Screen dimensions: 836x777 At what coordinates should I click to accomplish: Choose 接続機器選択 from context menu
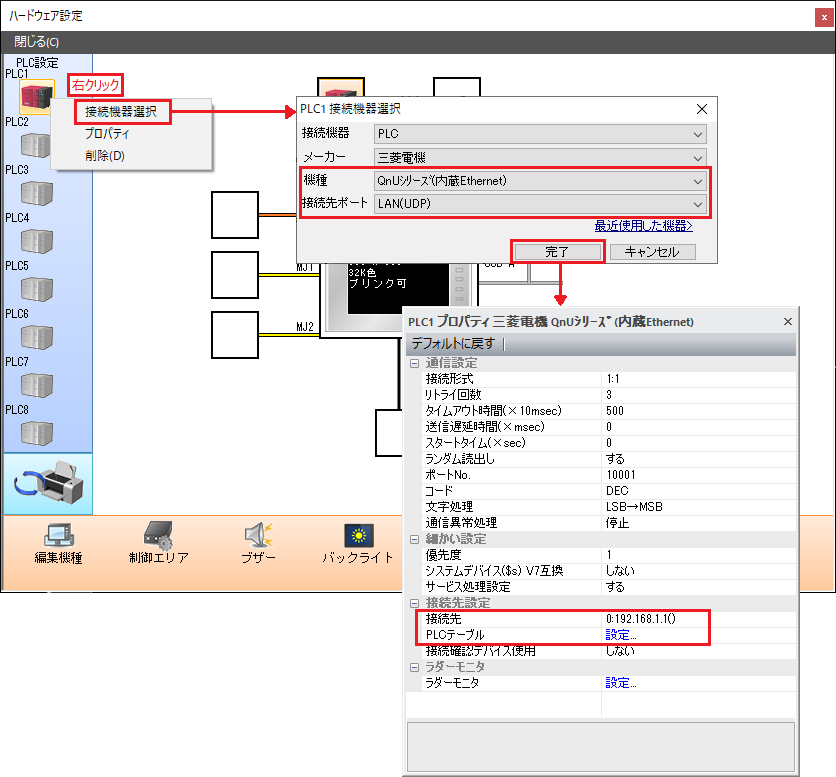121,111
